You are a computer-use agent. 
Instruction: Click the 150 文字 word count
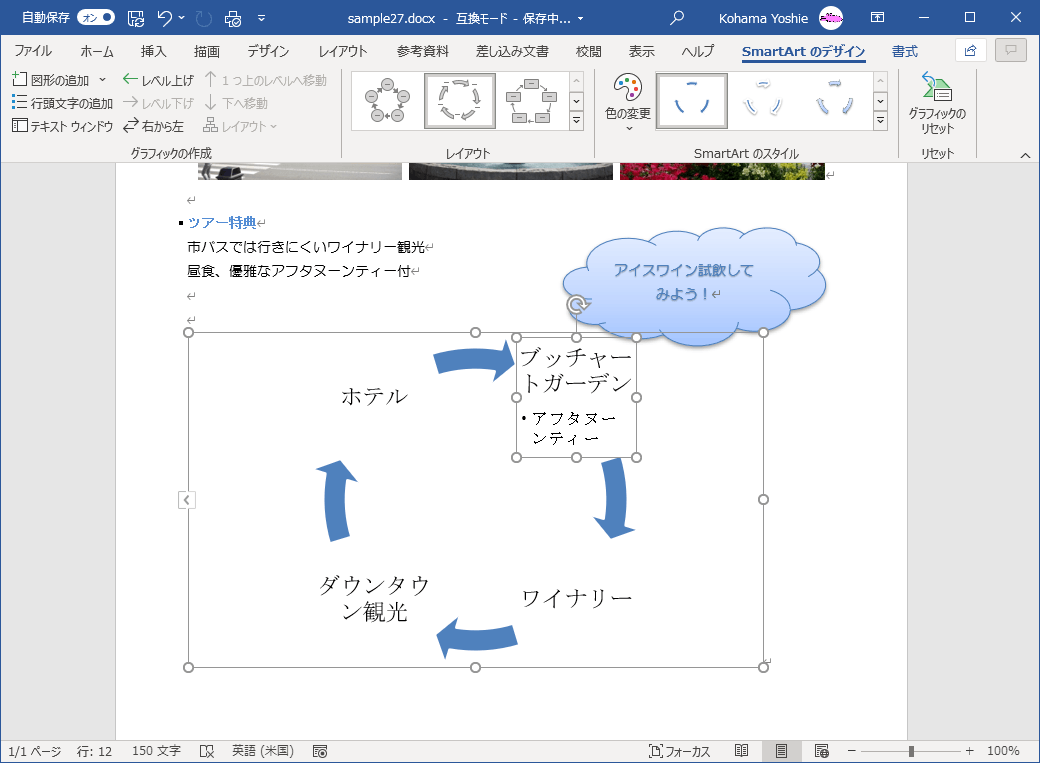[x=156, y=751]
